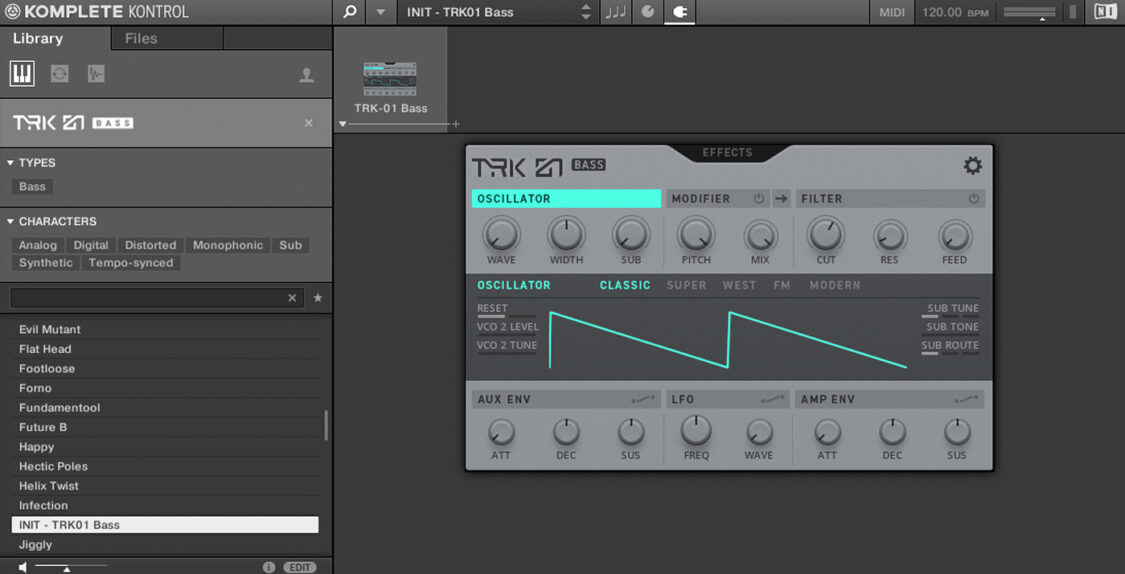Select the Evil Mutant preset
This screenshot has height=574, width=1125.
(x=165, y=329)
